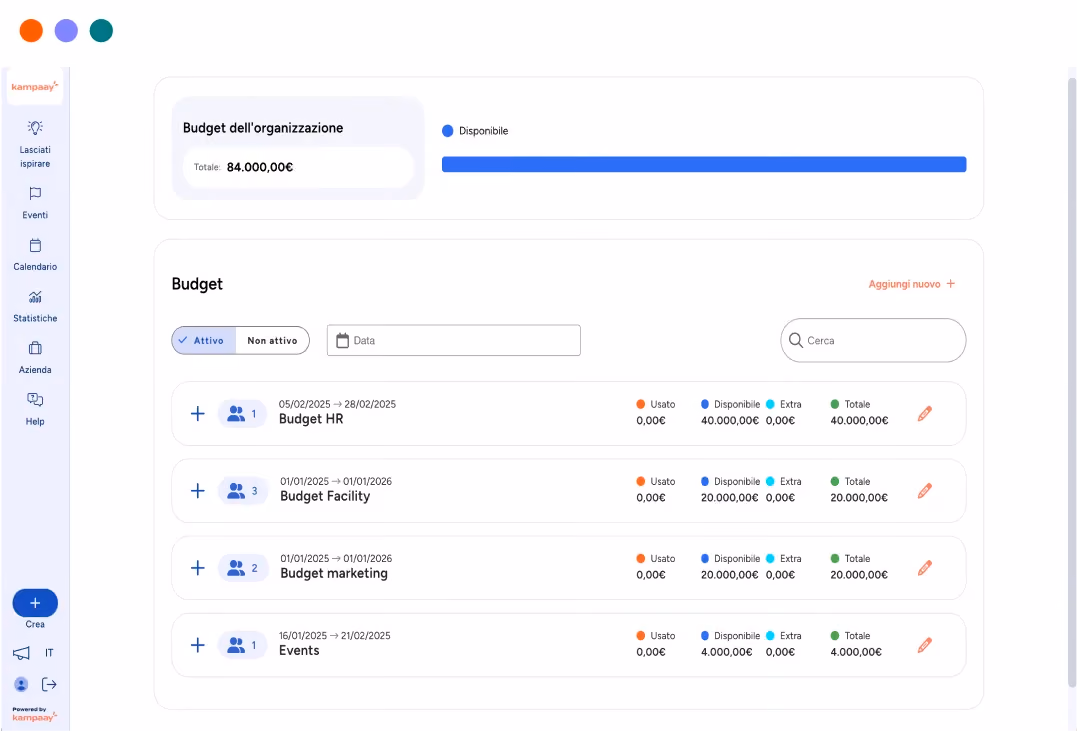Click the teal circle at top-left

click(101, 30)
